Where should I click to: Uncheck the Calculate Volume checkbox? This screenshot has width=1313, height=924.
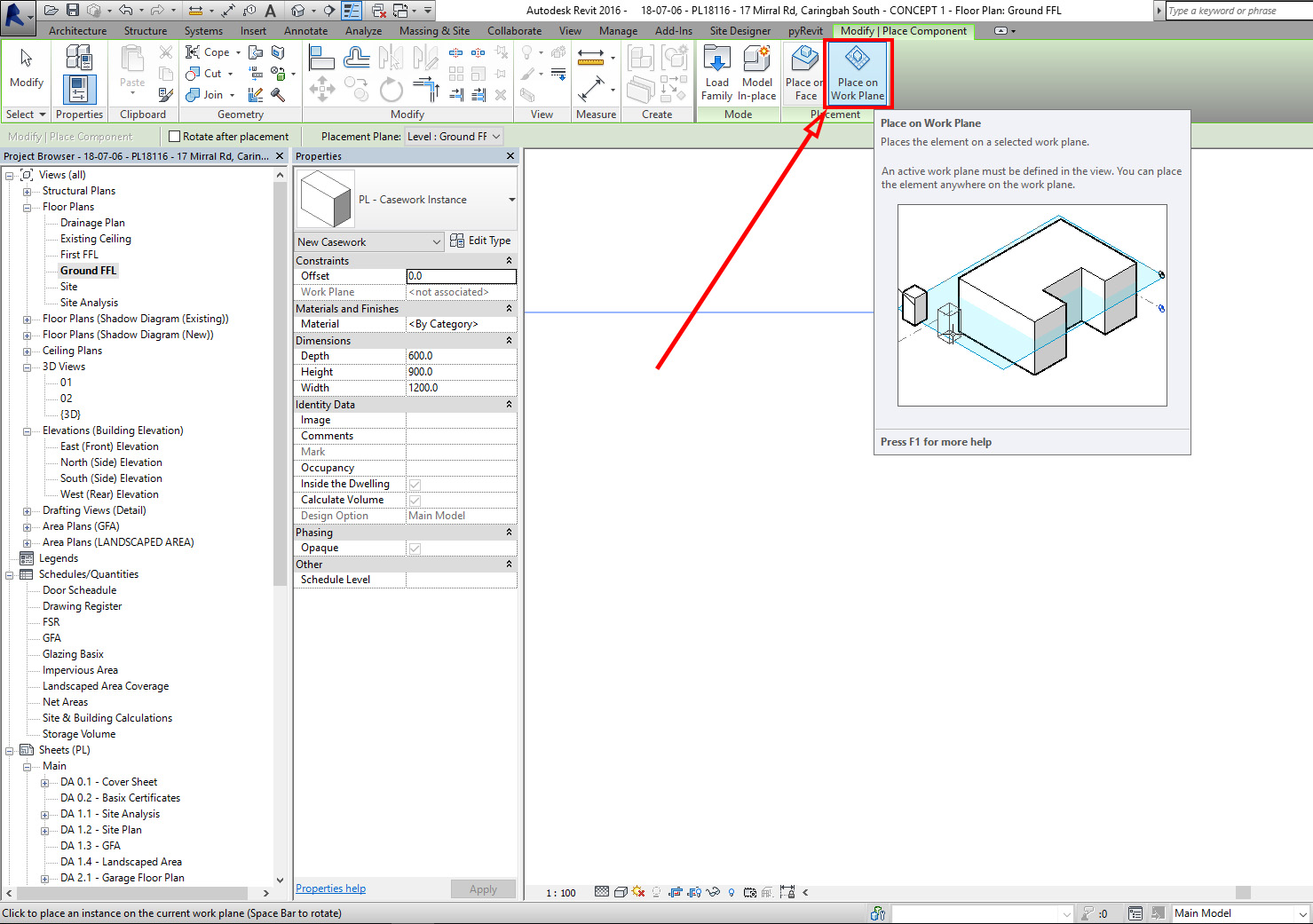[414, 500]
